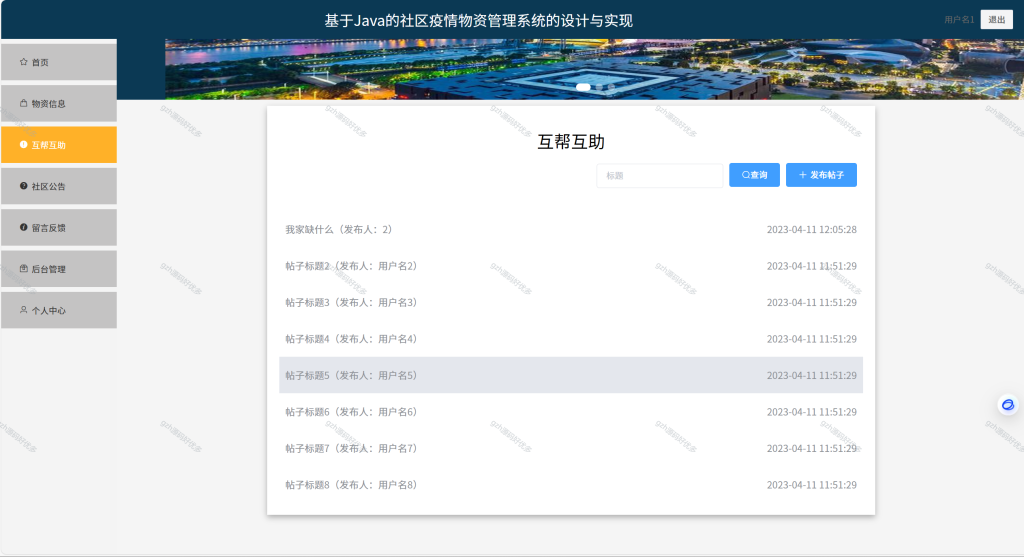
Task: Log out with the 退出 button
Action: (x=997, y=20)
